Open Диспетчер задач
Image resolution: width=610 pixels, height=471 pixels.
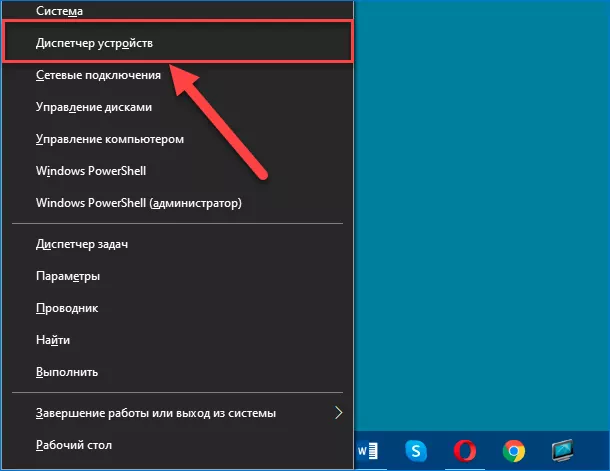point(82,244)
